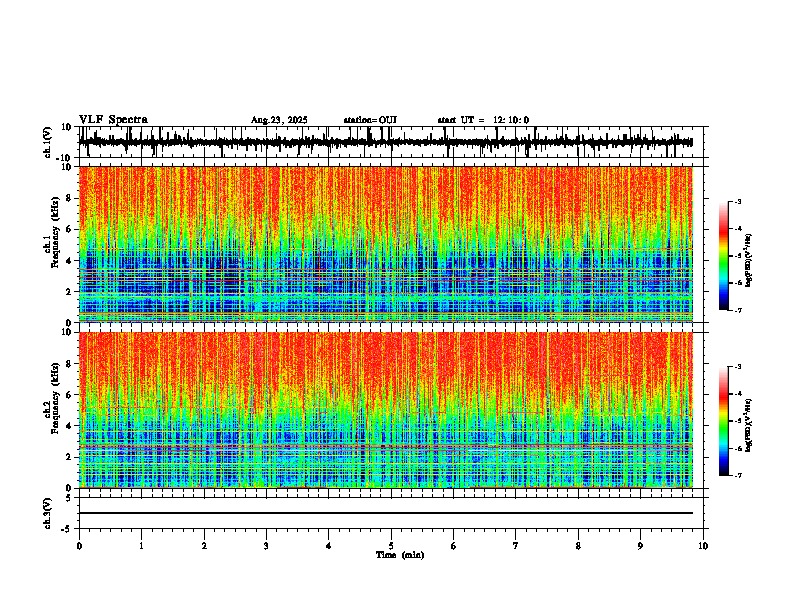This screenshot has width=792, height=612.
Task: Click time axis tick label '1'
Action: coord(141,546)
